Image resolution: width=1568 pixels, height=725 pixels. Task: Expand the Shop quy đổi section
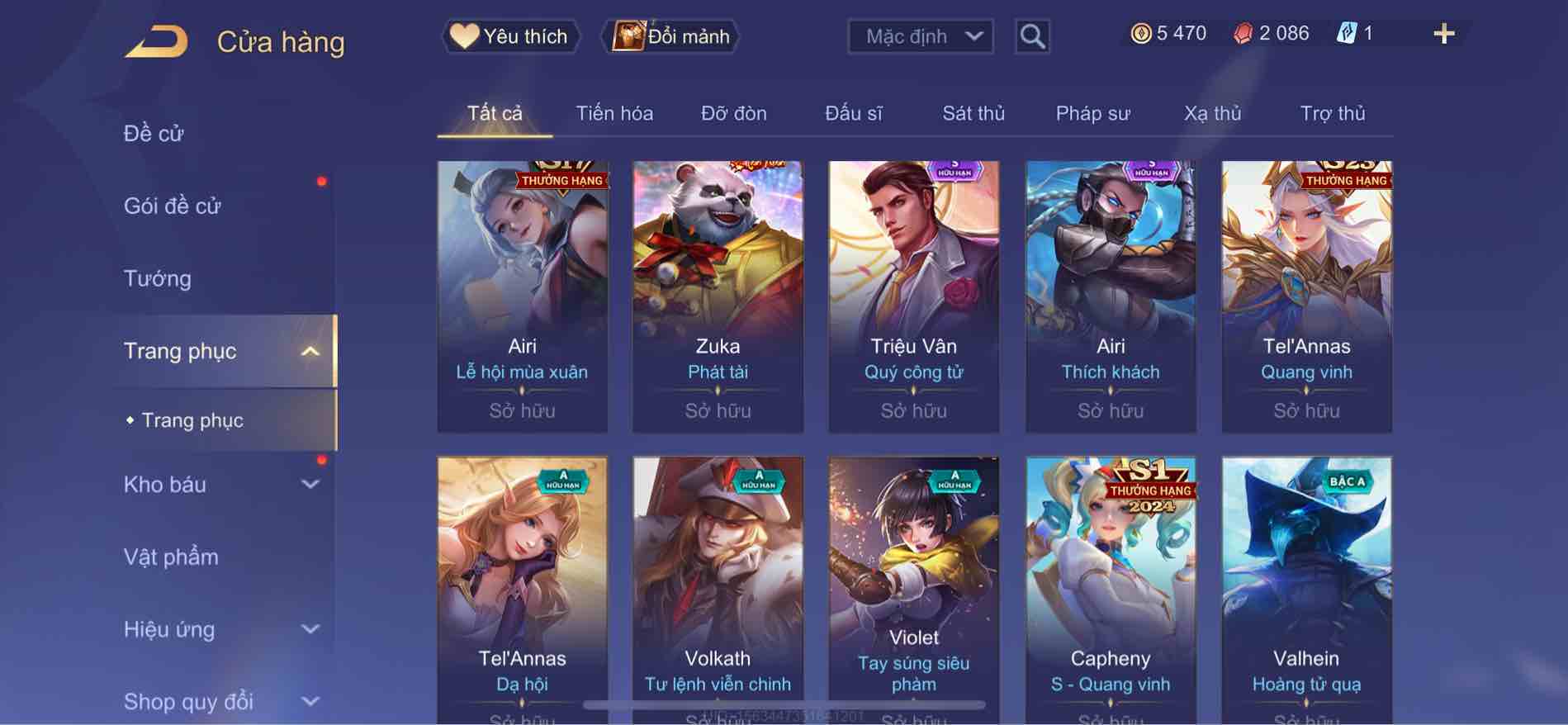click(310, 702)
